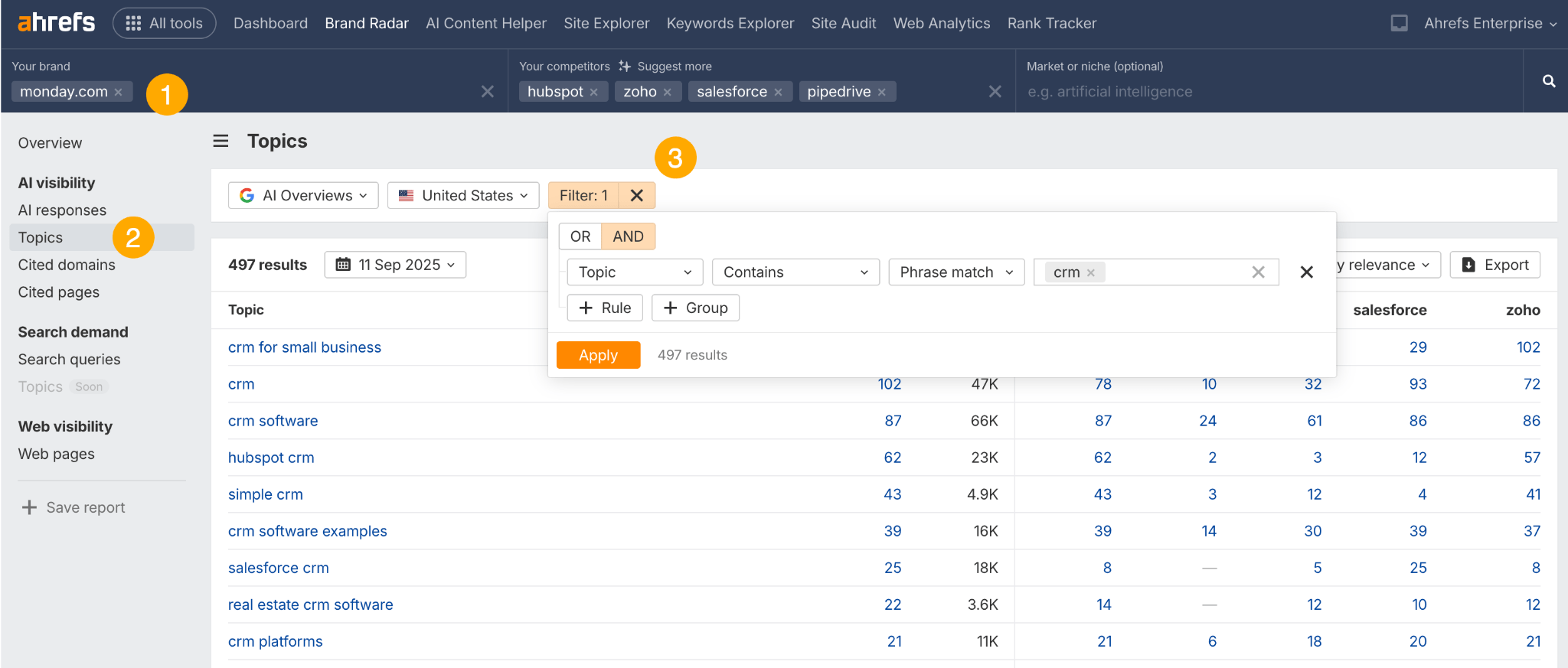
Task: Click the Suggest more sparkle icon
Action: coord(625,67)
